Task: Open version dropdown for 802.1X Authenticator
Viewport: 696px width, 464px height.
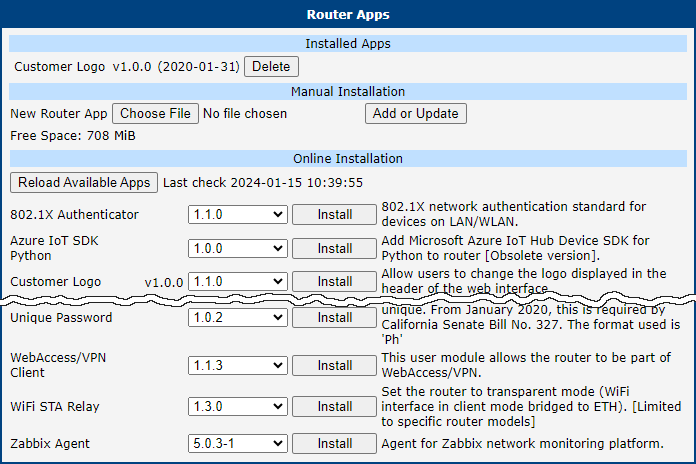Action: [237, 214]
